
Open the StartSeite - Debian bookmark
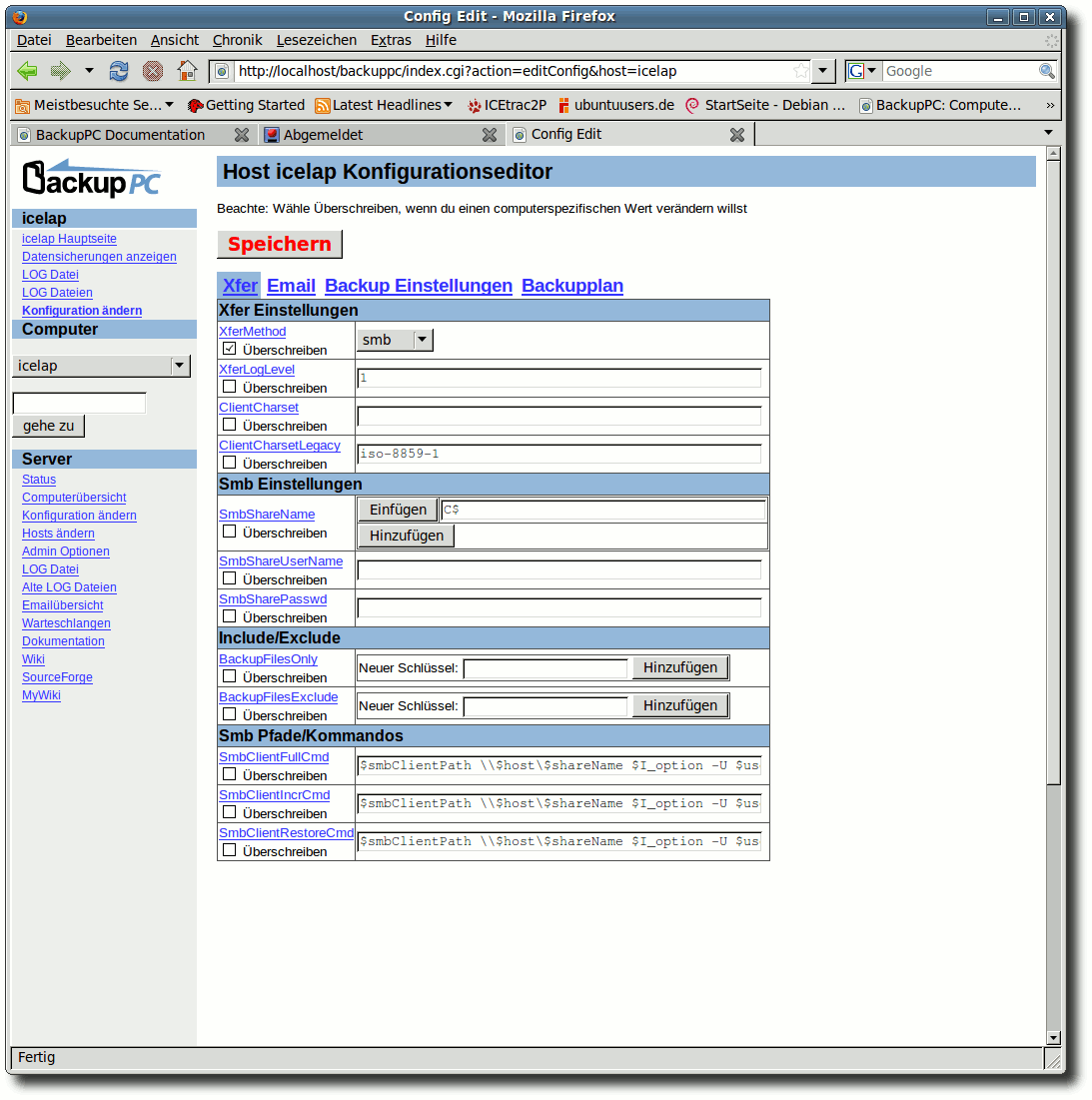765,105
